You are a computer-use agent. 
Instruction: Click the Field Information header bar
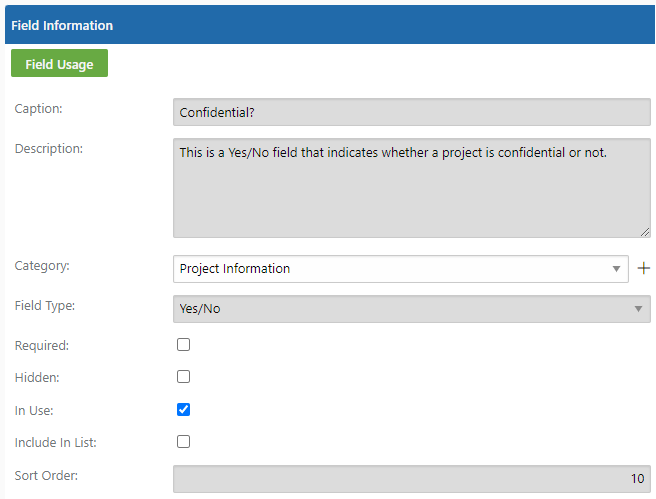pyautogui.click(x=330, y=25)
